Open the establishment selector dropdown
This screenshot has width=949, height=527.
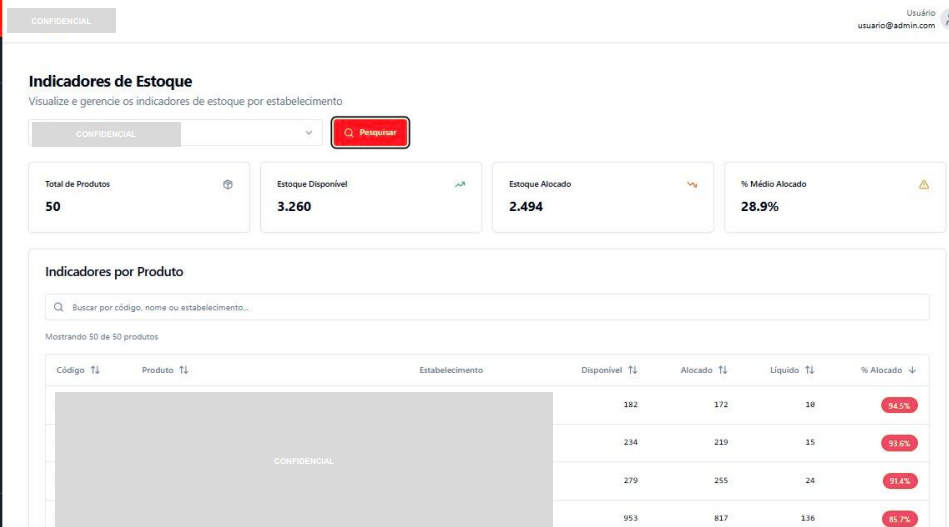coord(308,133)
